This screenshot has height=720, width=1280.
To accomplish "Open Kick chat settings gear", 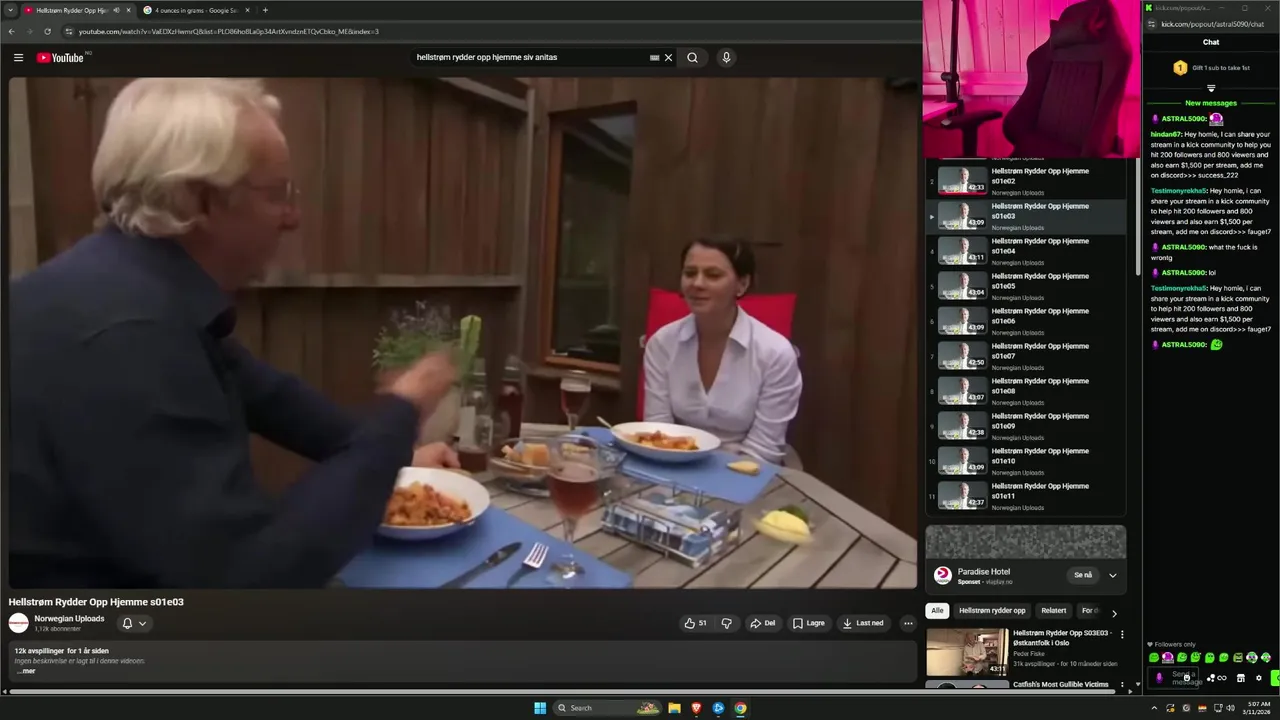I will (1259, 678).
